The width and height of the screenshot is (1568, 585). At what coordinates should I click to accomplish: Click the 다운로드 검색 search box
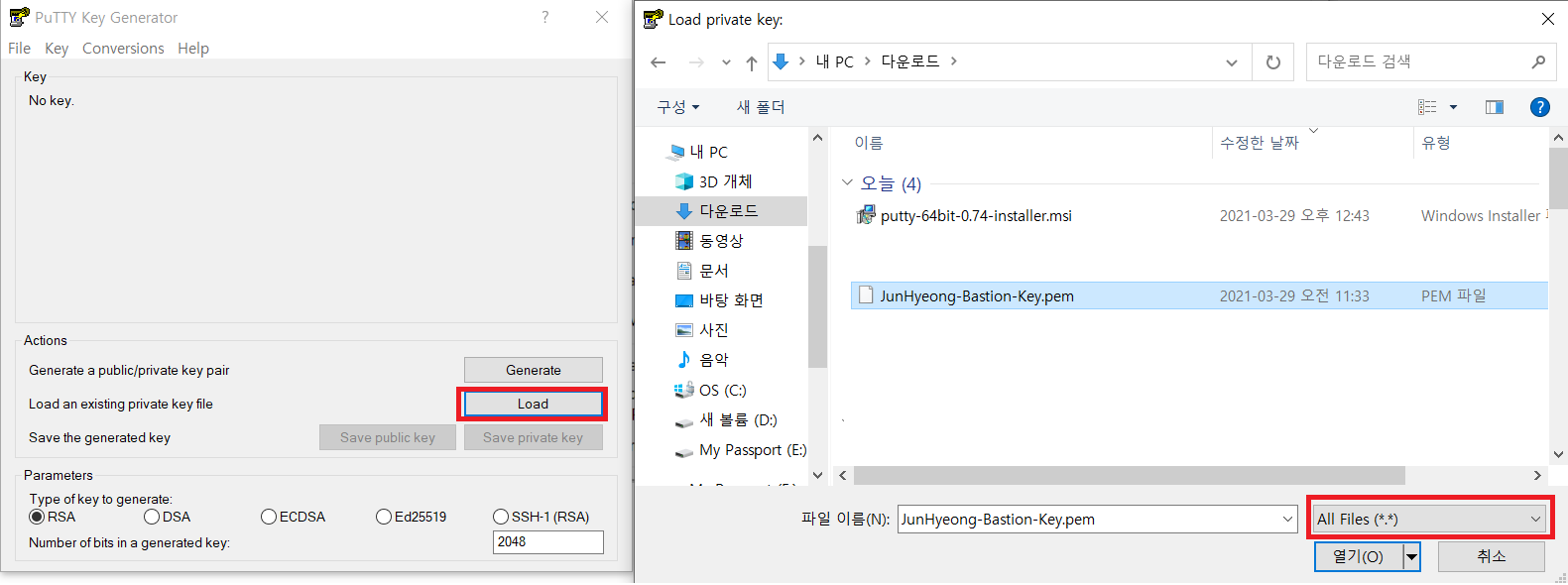(x=1430, y=61)
